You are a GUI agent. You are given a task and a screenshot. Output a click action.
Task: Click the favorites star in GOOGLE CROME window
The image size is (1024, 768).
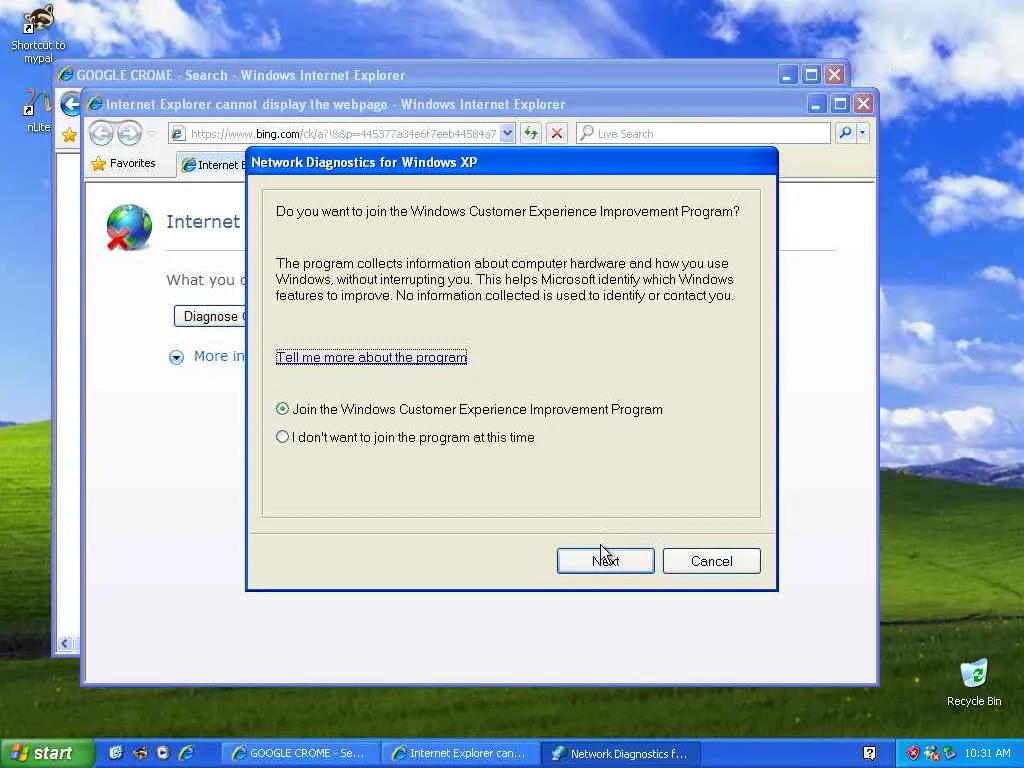pyautogui.click(x=69, y=135)
